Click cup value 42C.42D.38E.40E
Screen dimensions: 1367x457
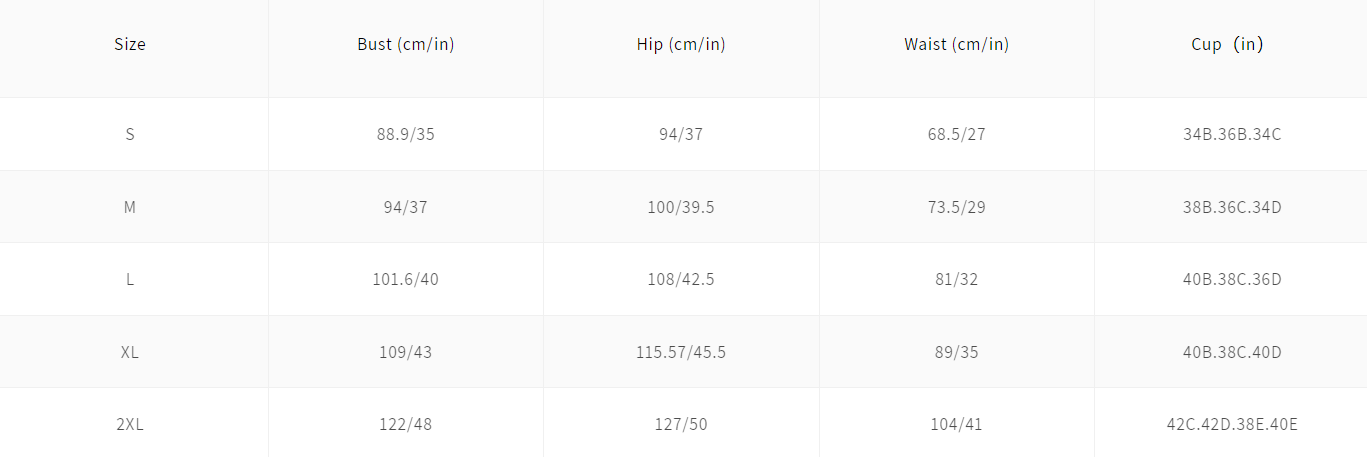click(x=1231, y=425)
